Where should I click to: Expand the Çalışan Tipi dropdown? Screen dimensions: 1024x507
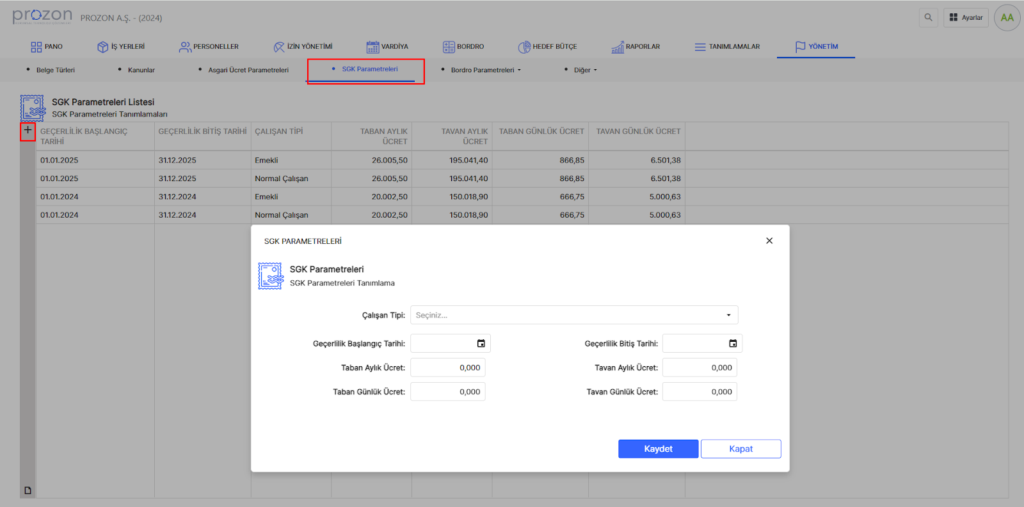[x=574, y=315]
